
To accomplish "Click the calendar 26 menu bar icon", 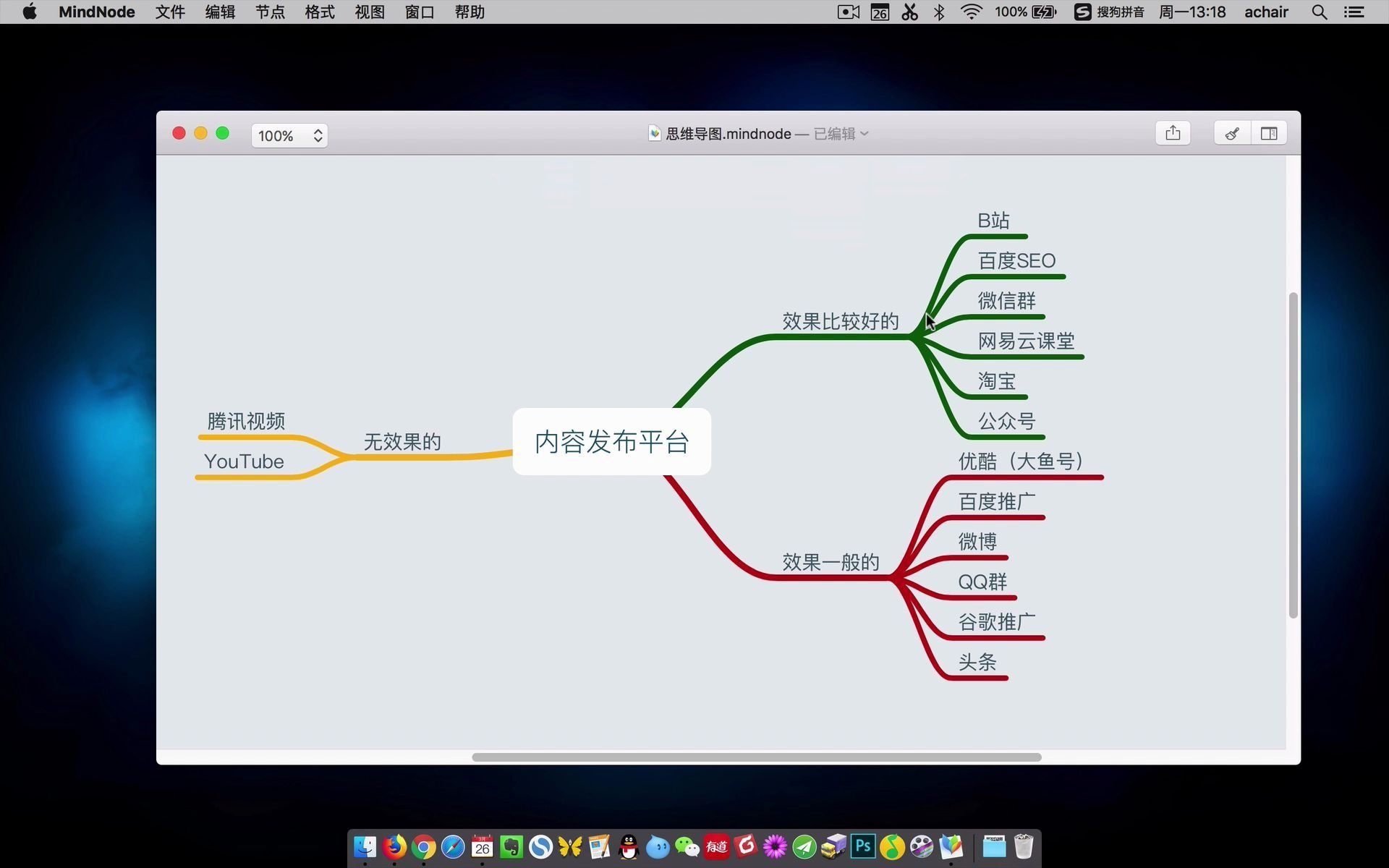I will pos(880,12).
